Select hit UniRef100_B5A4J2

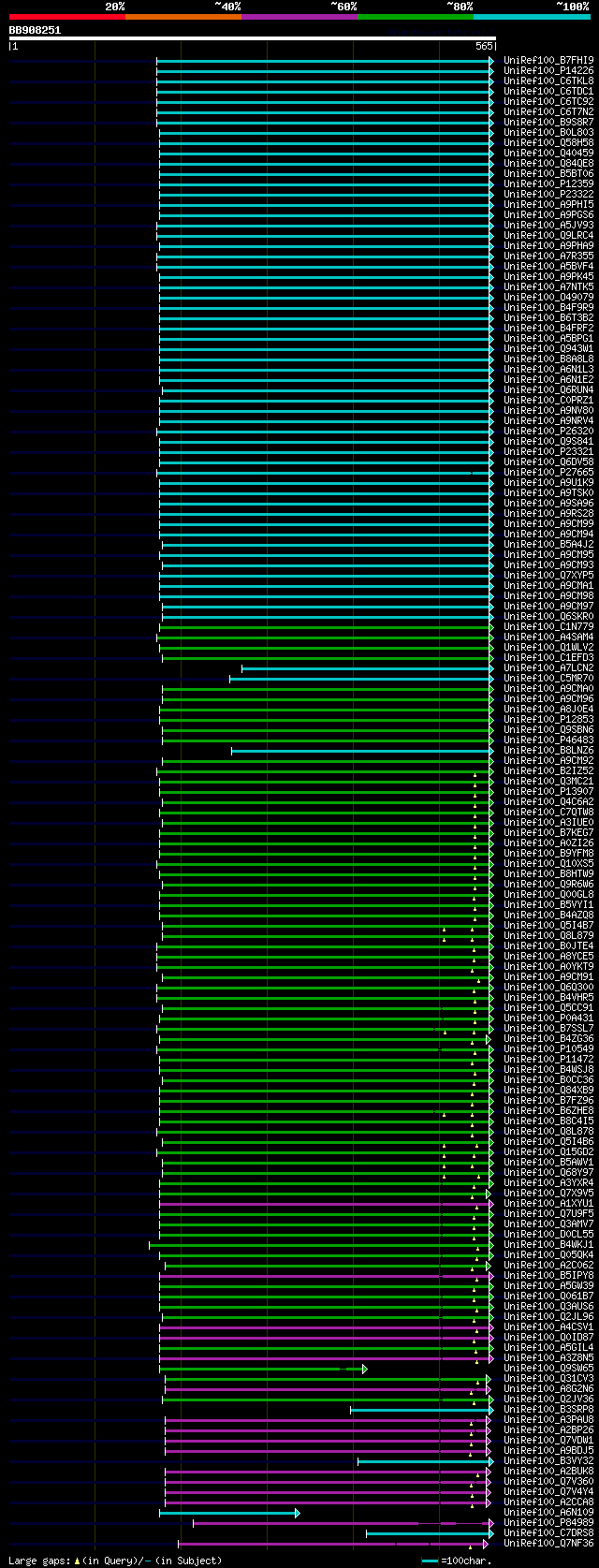(x=548, y=544)
